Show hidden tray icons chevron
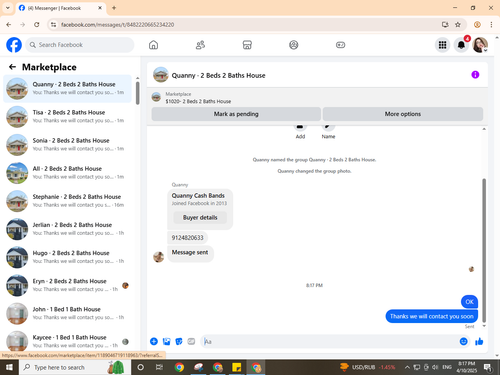Screen dimensions: 500x375 tap(407, 367)
